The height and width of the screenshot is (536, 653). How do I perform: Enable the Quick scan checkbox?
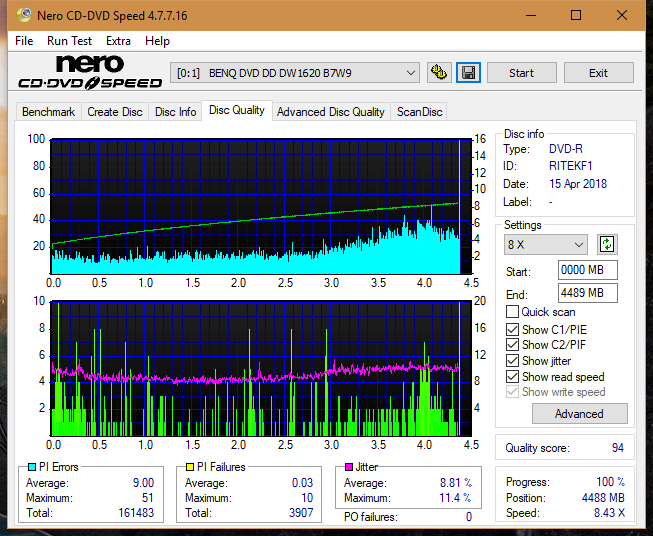[x=512, y=312]
